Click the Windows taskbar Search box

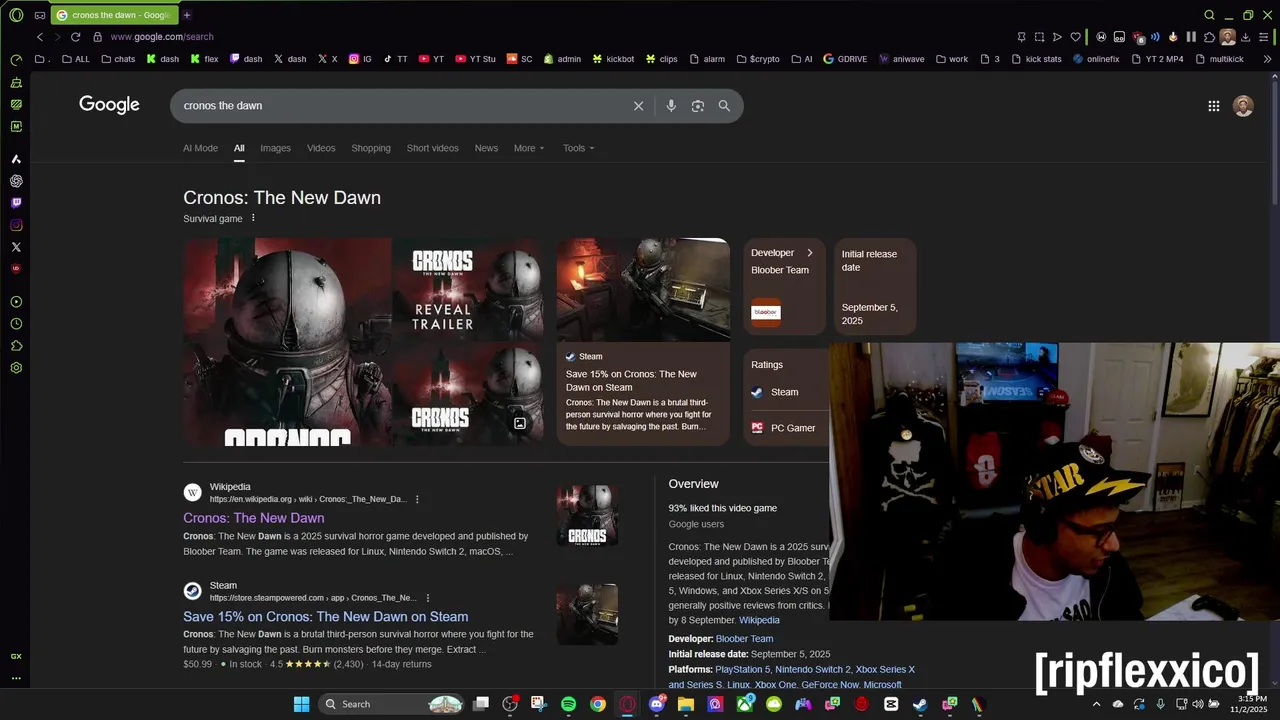point(392,704)
